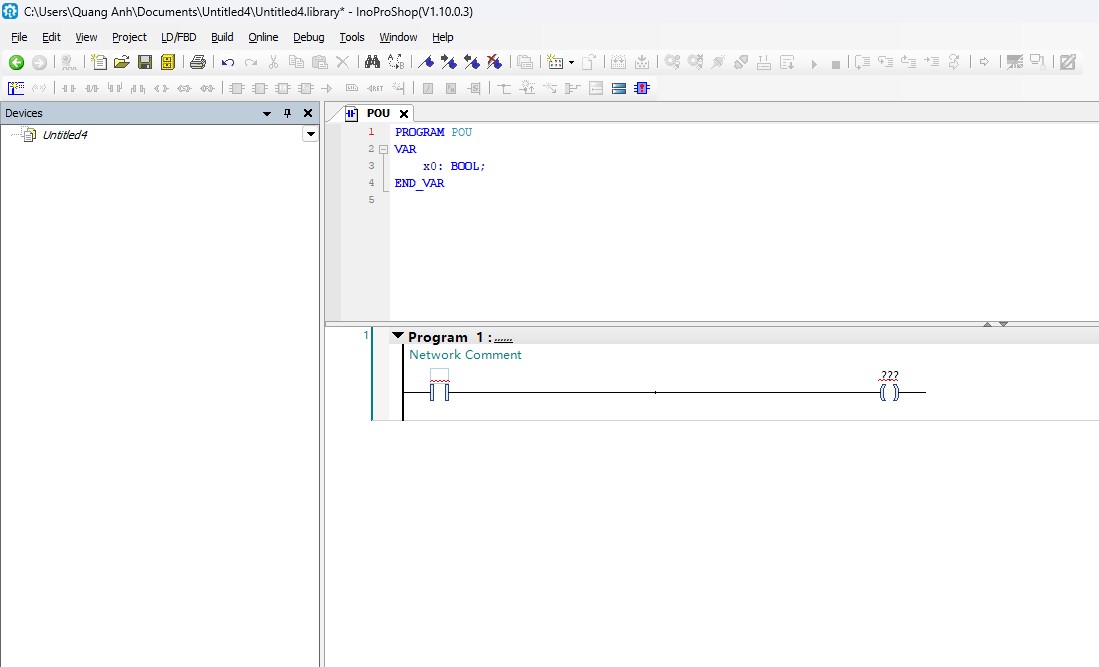1099x667 pixels.
Task: Save the project with the floppy disk icon
Action: (144, 62)
